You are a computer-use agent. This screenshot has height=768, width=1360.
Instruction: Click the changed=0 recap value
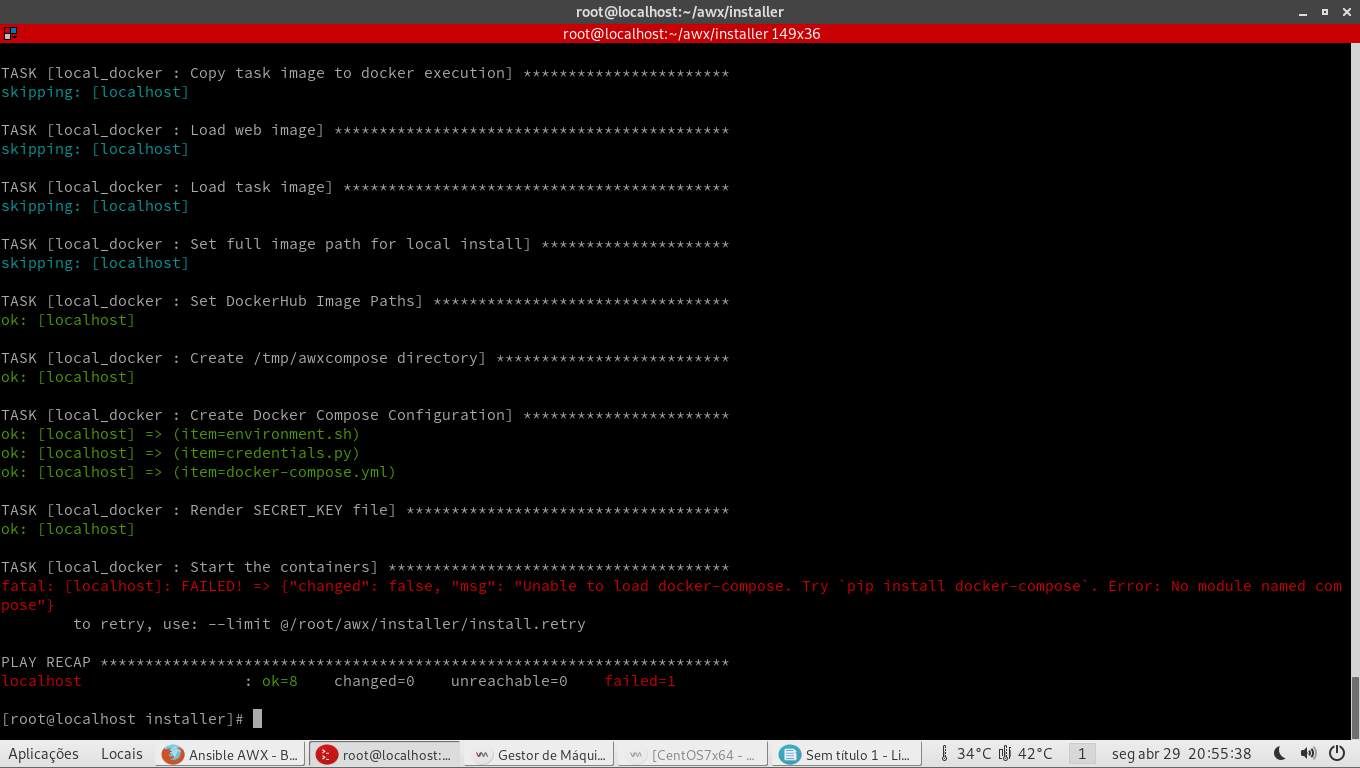374,681
